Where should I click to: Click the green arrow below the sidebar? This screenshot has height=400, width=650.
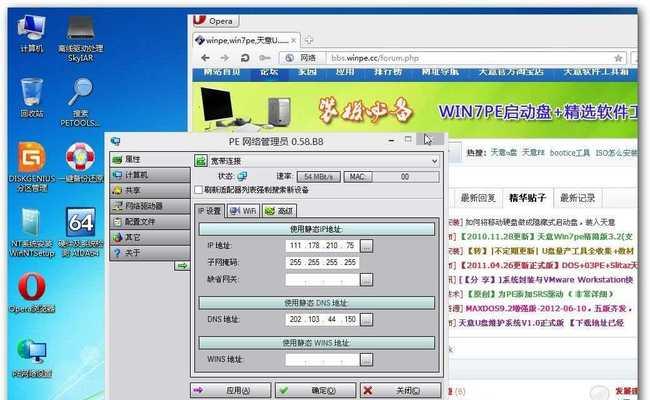pyautogui.click(x=182, y=266)
